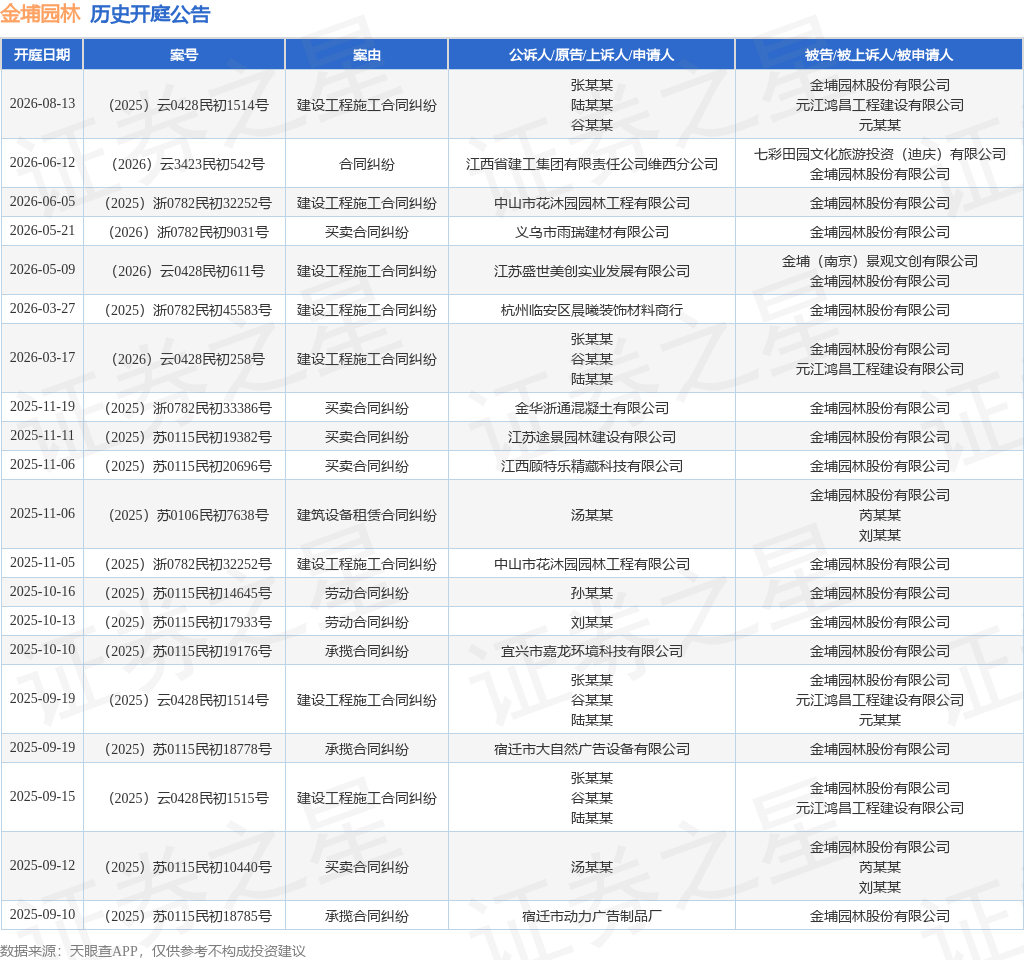Click plaintiff 杭州临安区晨曦装饰材料商行

[592, 310]
